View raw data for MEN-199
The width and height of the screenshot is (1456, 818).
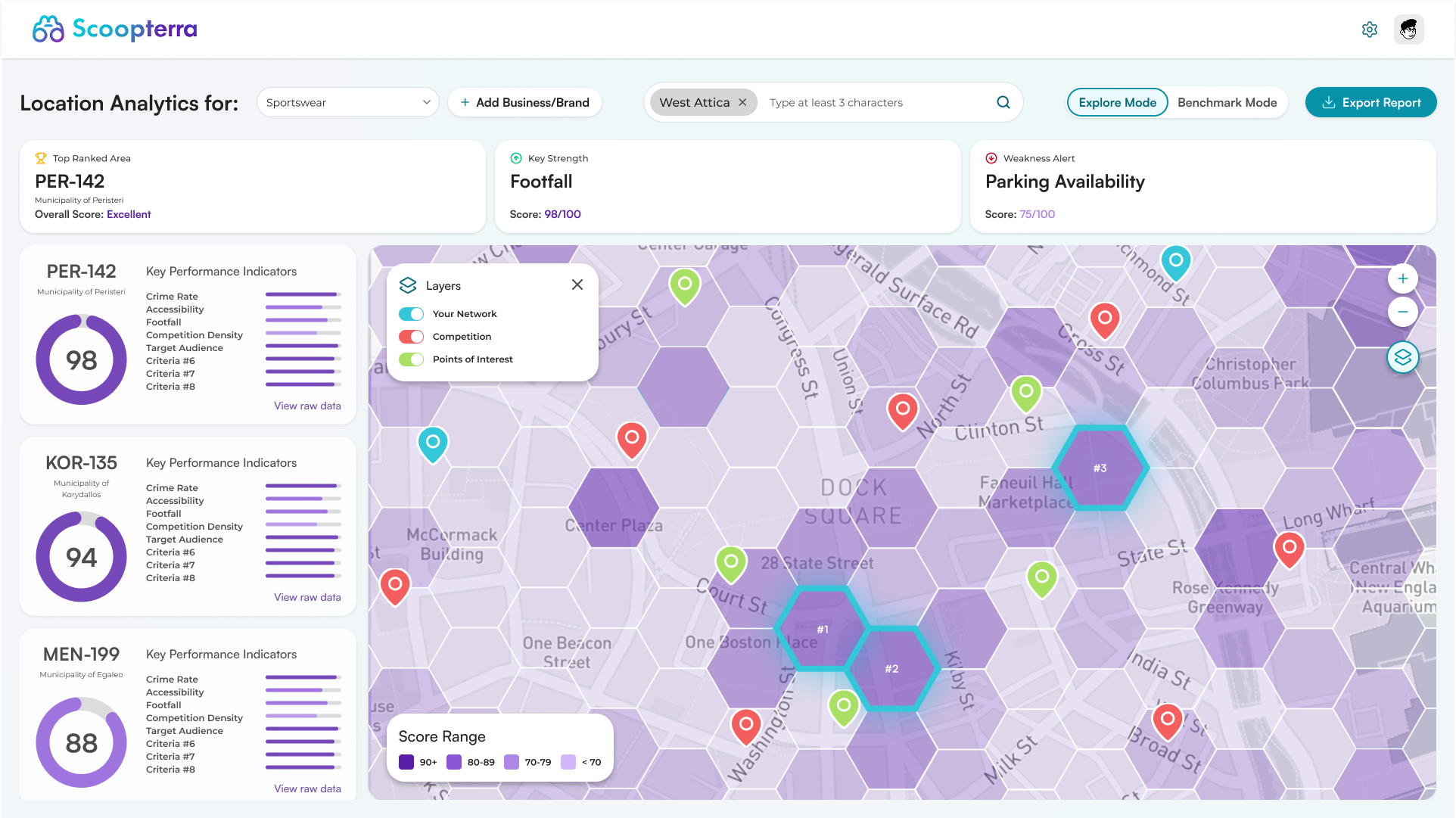pyautogui.click(x=307, y=789)
